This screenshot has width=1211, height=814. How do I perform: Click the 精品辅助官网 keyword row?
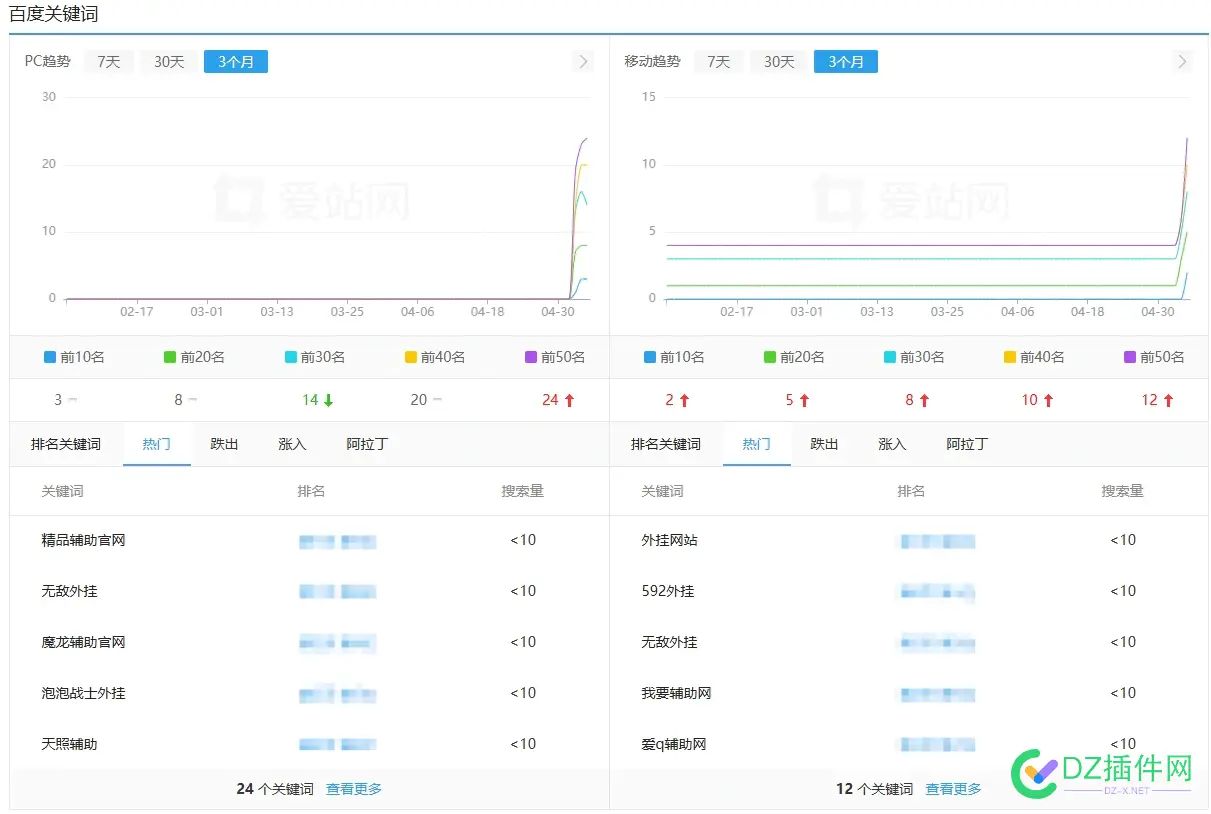click(x=84, y=540)
